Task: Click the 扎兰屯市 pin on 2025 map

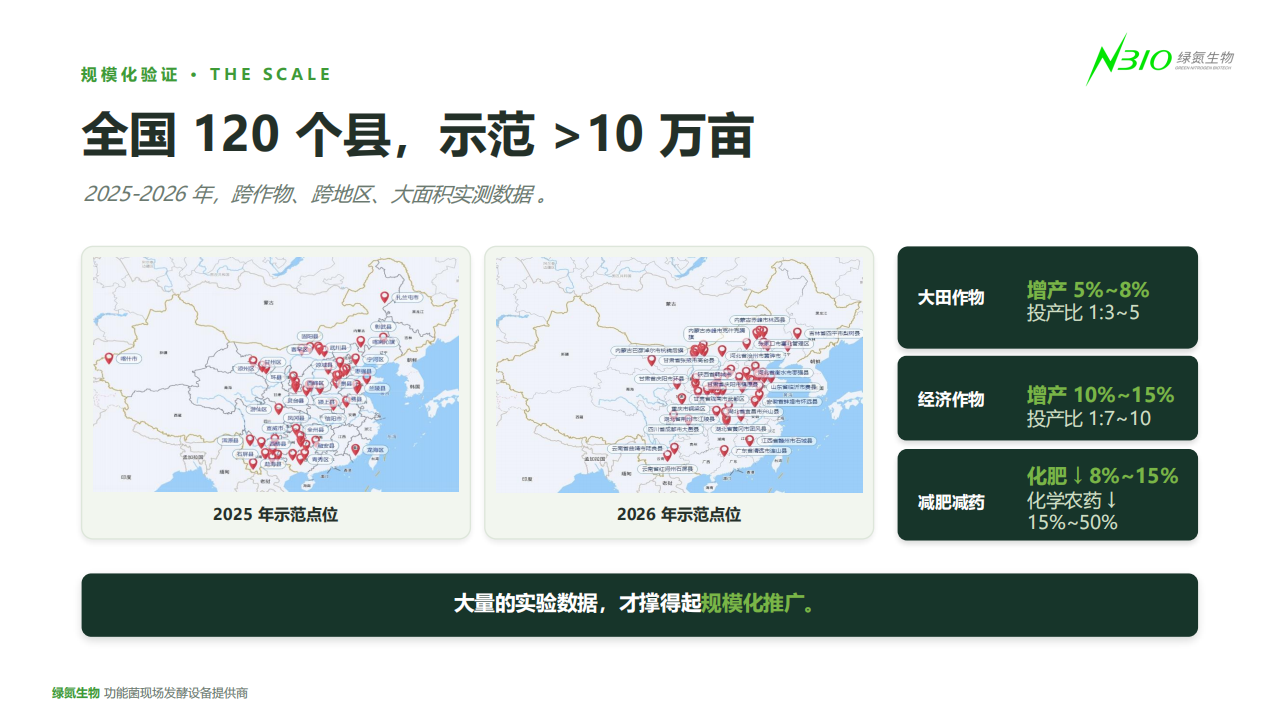Action: (x=384, y=297)
